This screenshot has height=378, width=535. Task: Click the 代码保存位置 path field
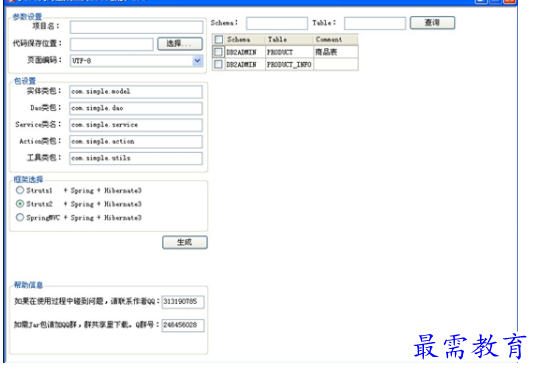pyautogui.click(x=112, y=44)
